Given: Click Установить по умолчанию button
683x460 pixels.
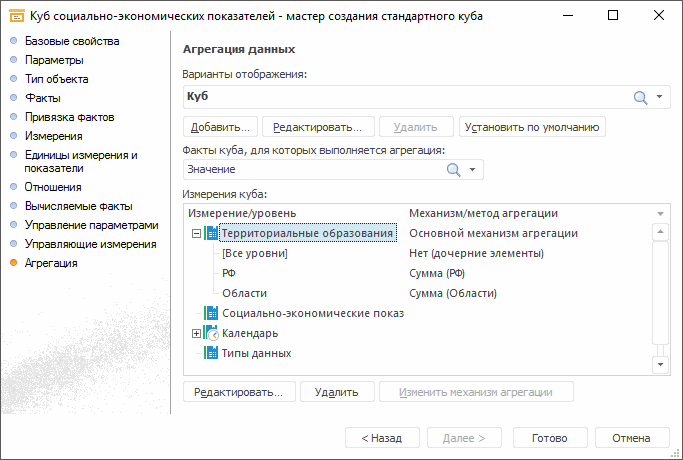Looking at the screenshot, I should tap(532, 127).
